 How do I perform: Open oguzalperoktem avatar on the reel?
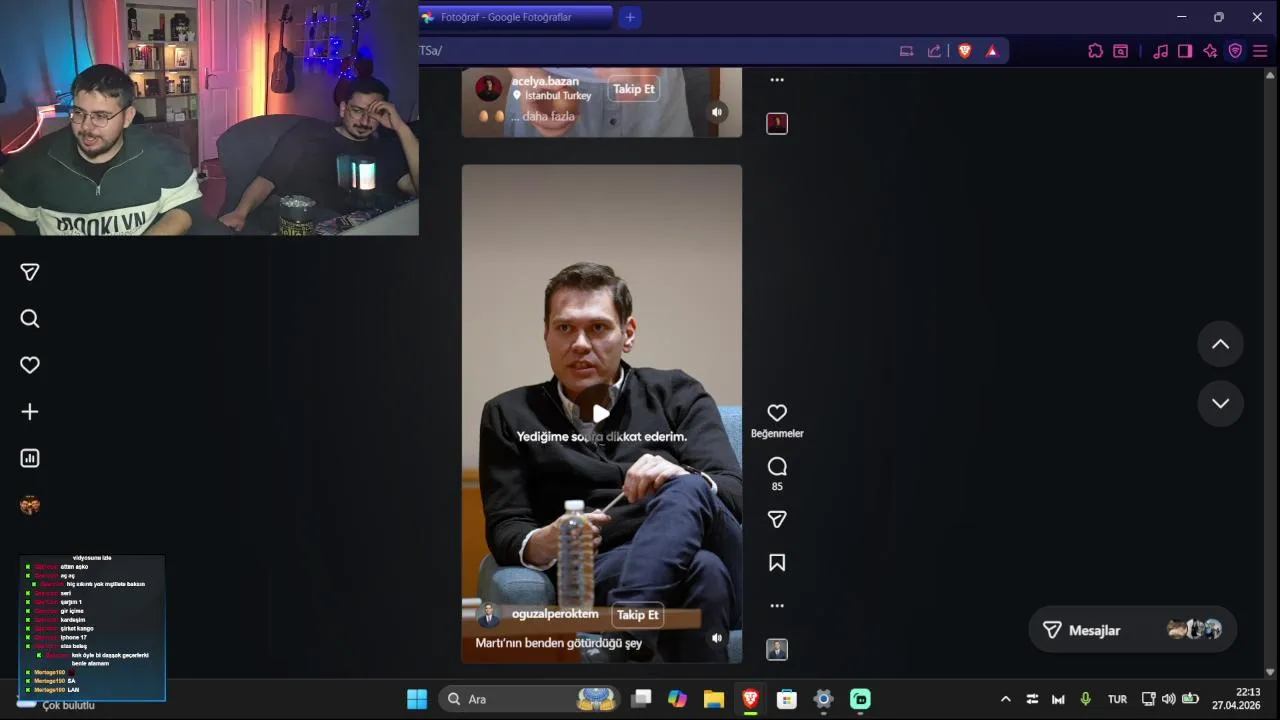point(489,615)
